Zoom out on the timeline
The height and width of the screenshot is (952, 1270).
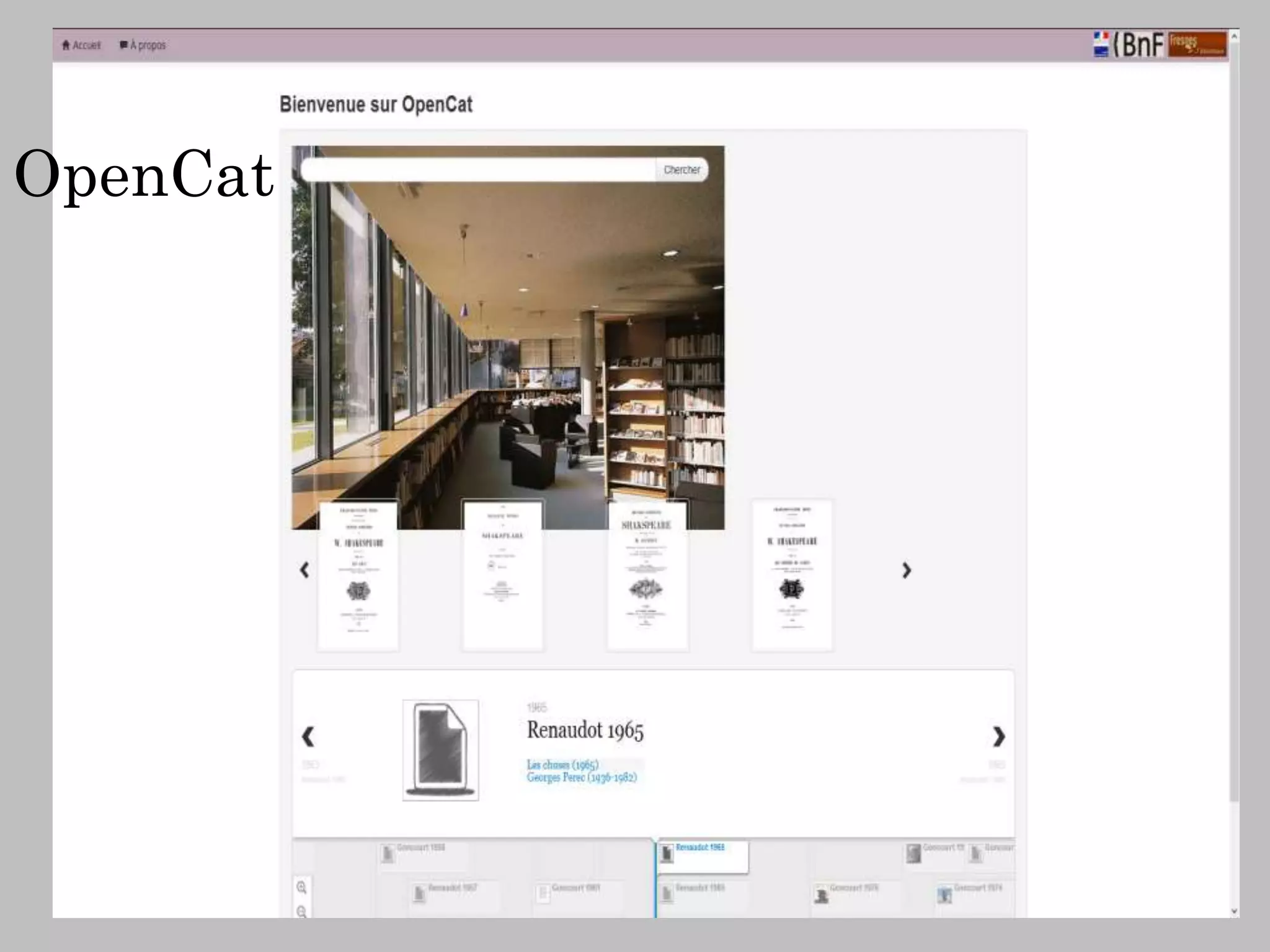pos(302,912)
